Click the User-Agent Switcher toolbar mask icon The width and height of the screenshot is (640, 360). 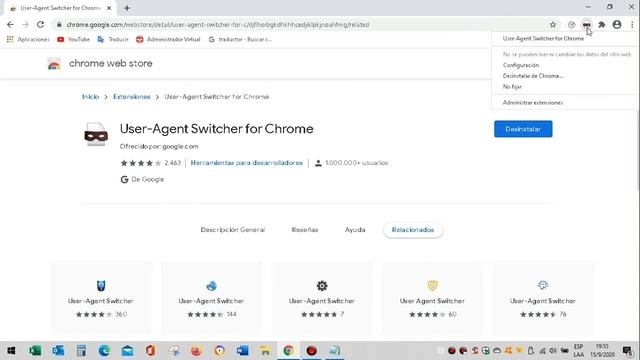click(587, 25)
